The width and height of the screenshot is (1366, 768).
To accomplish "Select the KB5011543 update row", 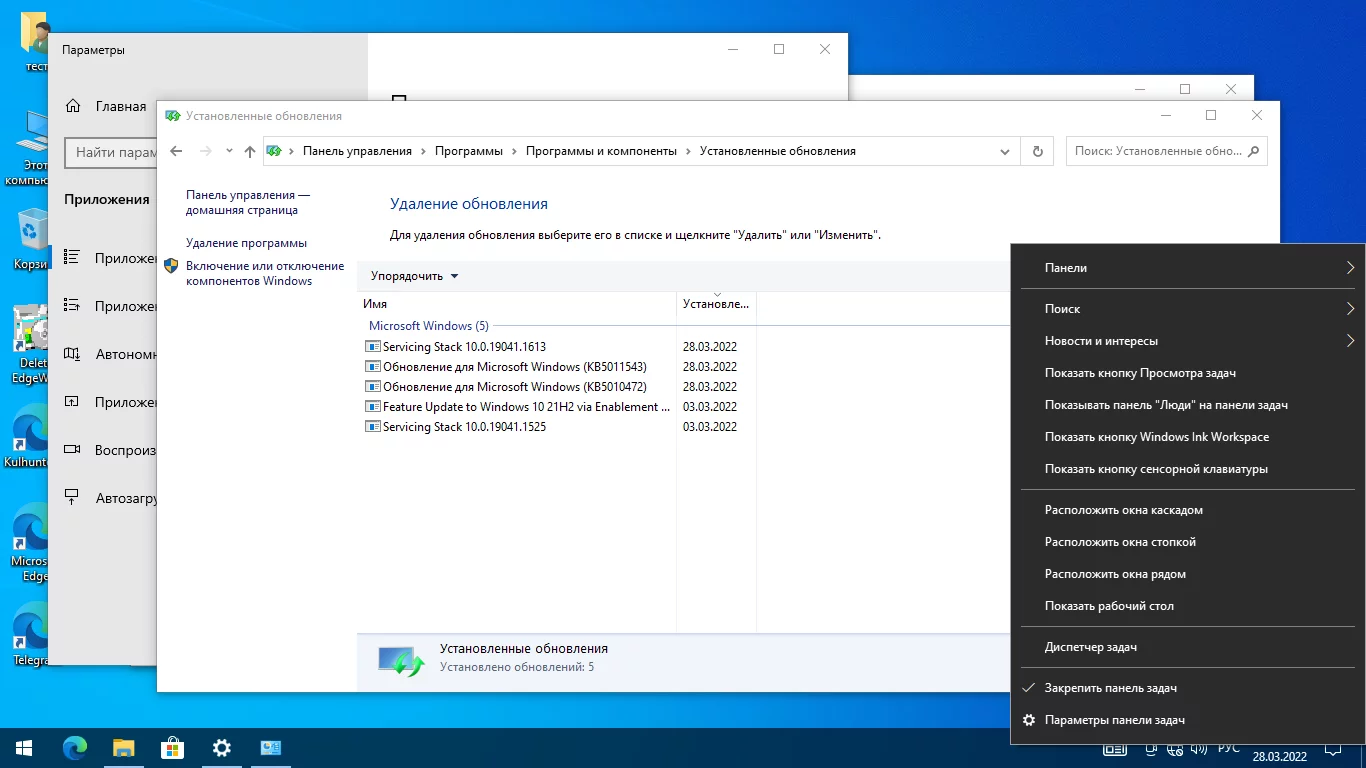I will point(516,367).
